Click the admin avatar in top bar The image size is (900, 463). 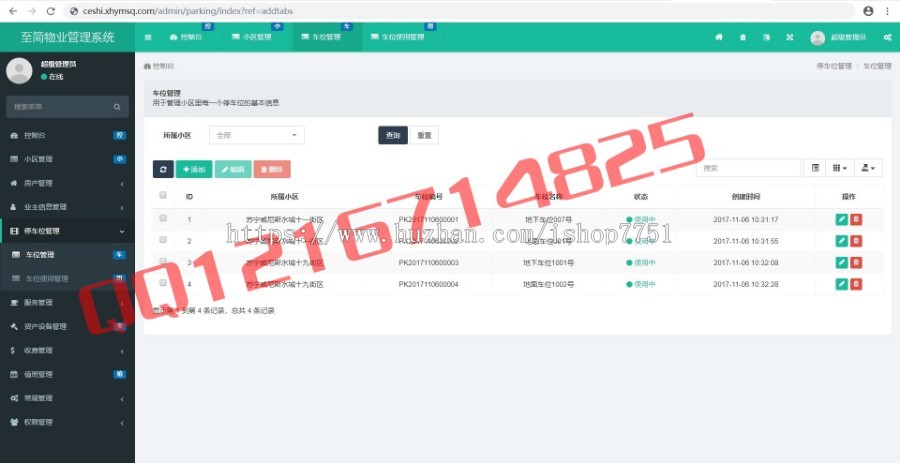[x=817, y=37]
